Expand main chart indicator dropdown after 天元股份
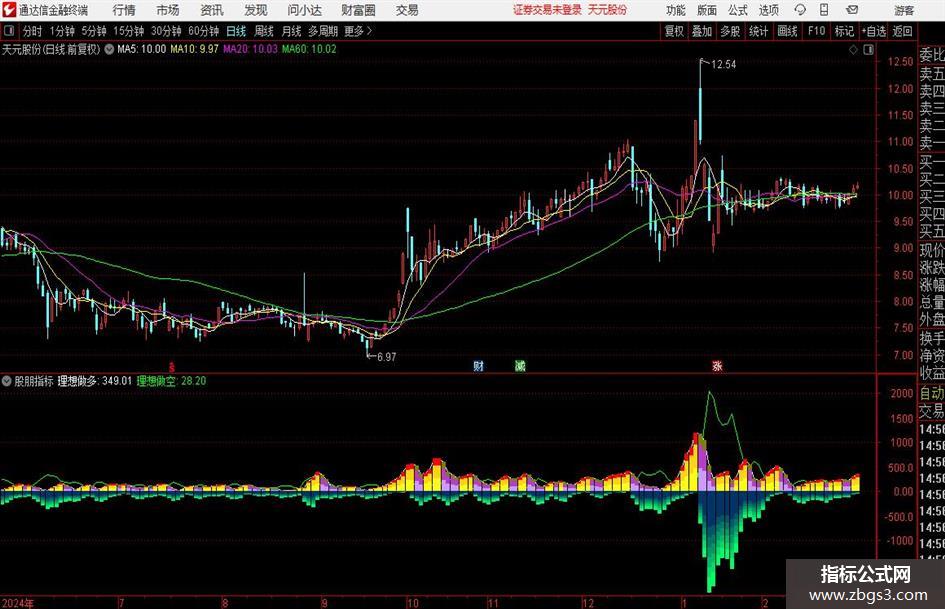The height and width of the screenshot is (609, 945). [x=109, y=49]
